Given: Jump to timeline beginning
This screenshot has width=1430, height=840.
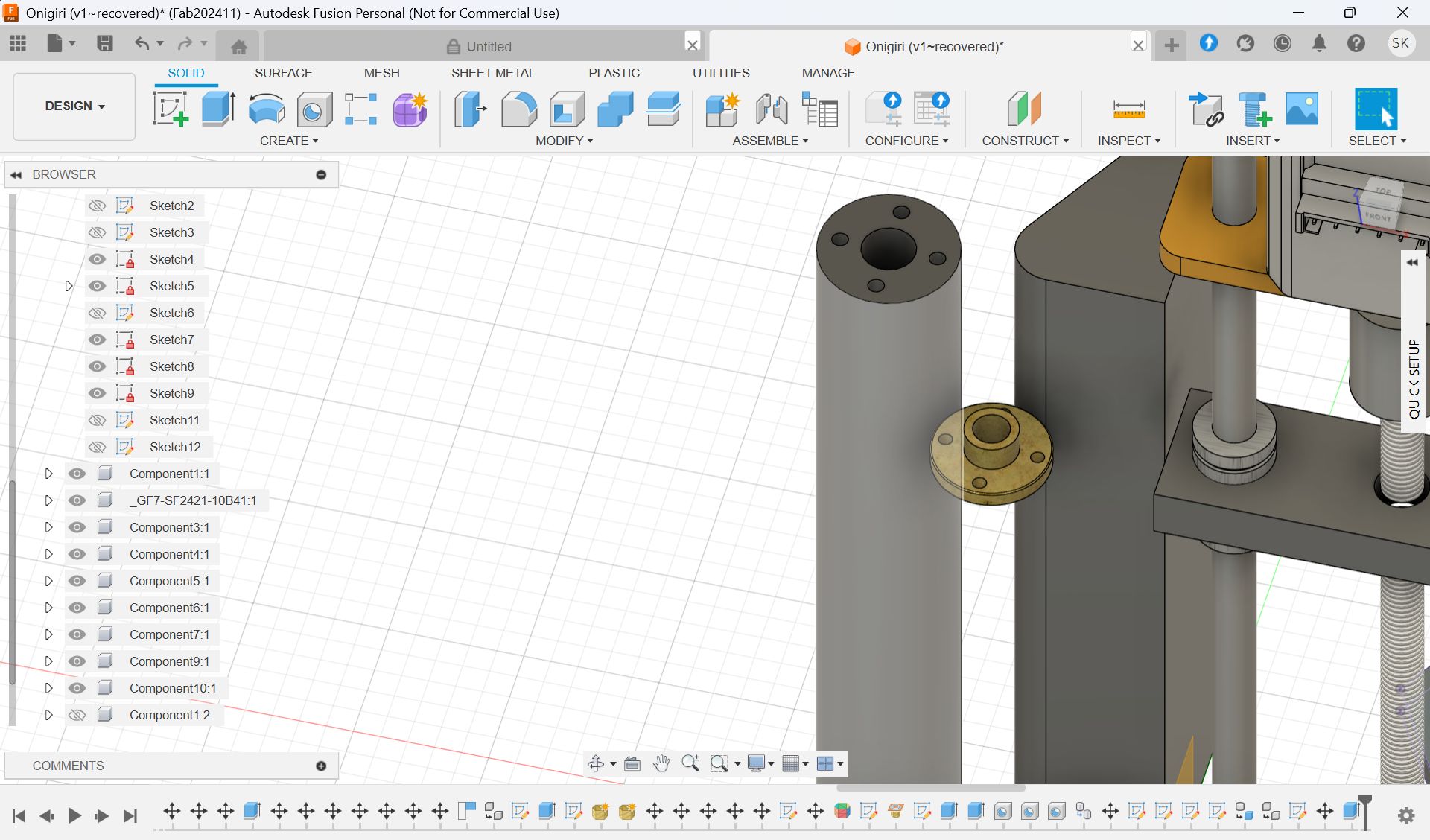Looking at the screenshot, I should pos(19,815).
